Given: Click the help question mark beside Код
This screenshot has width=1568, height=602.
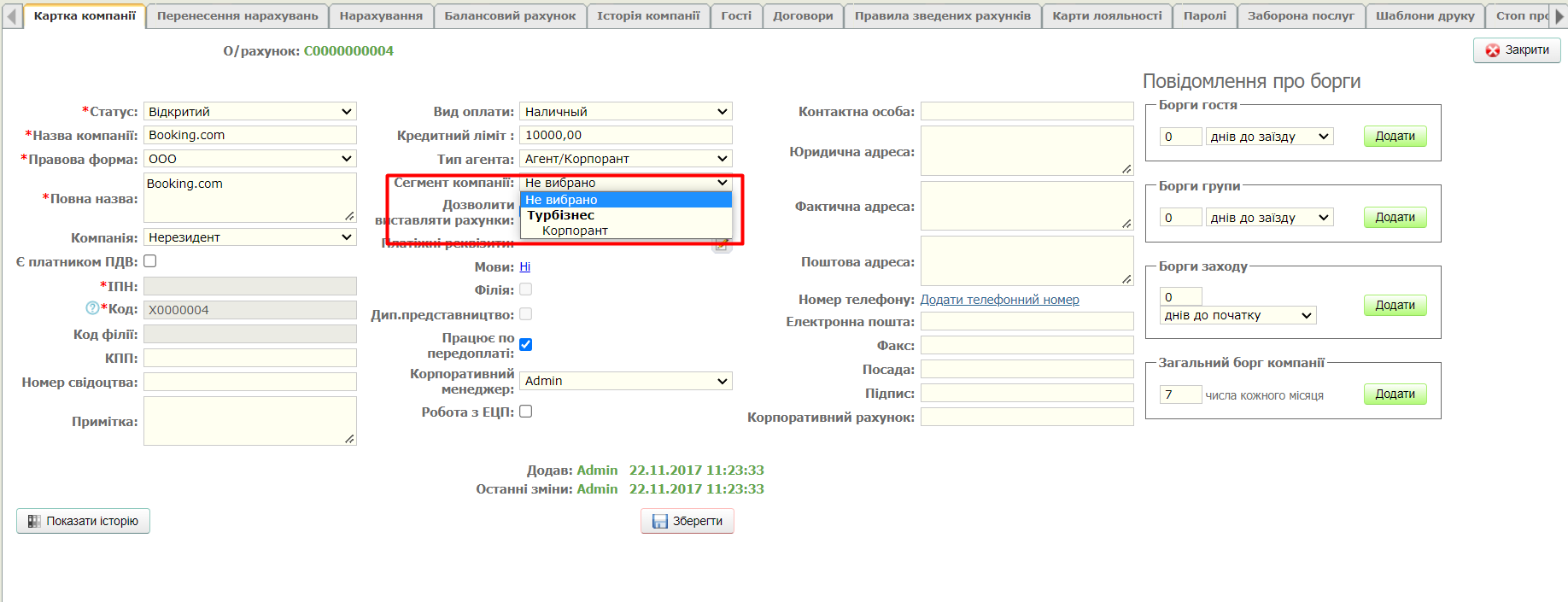Looking at the screenshot, I should tap(92, 308).
